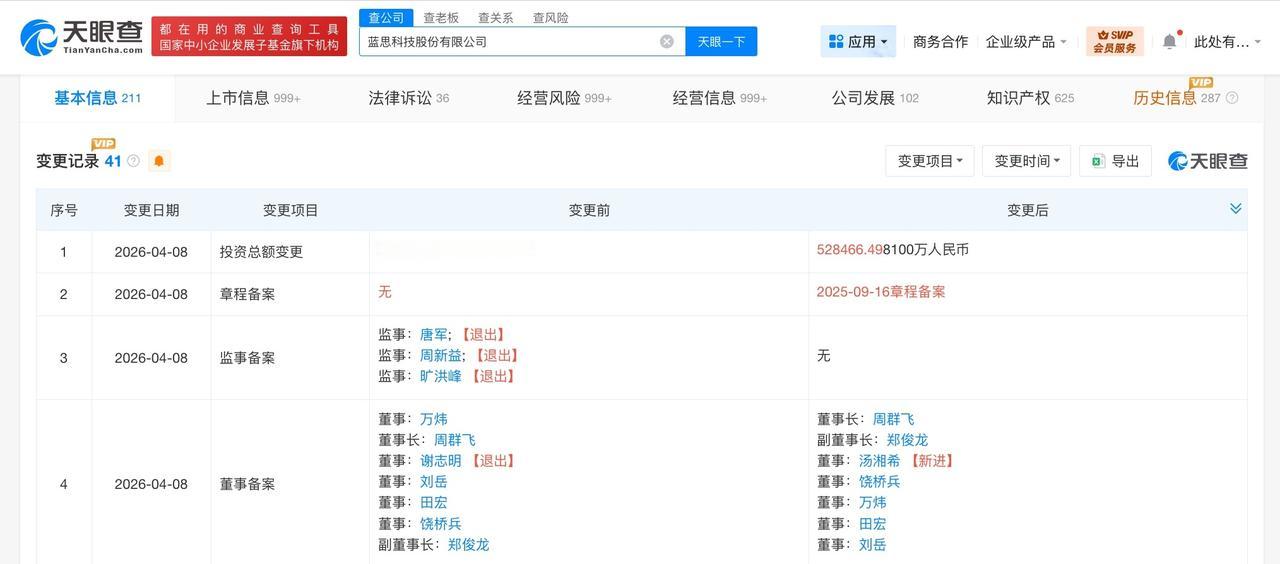Click the 变更日期 column header

[151, 210]
